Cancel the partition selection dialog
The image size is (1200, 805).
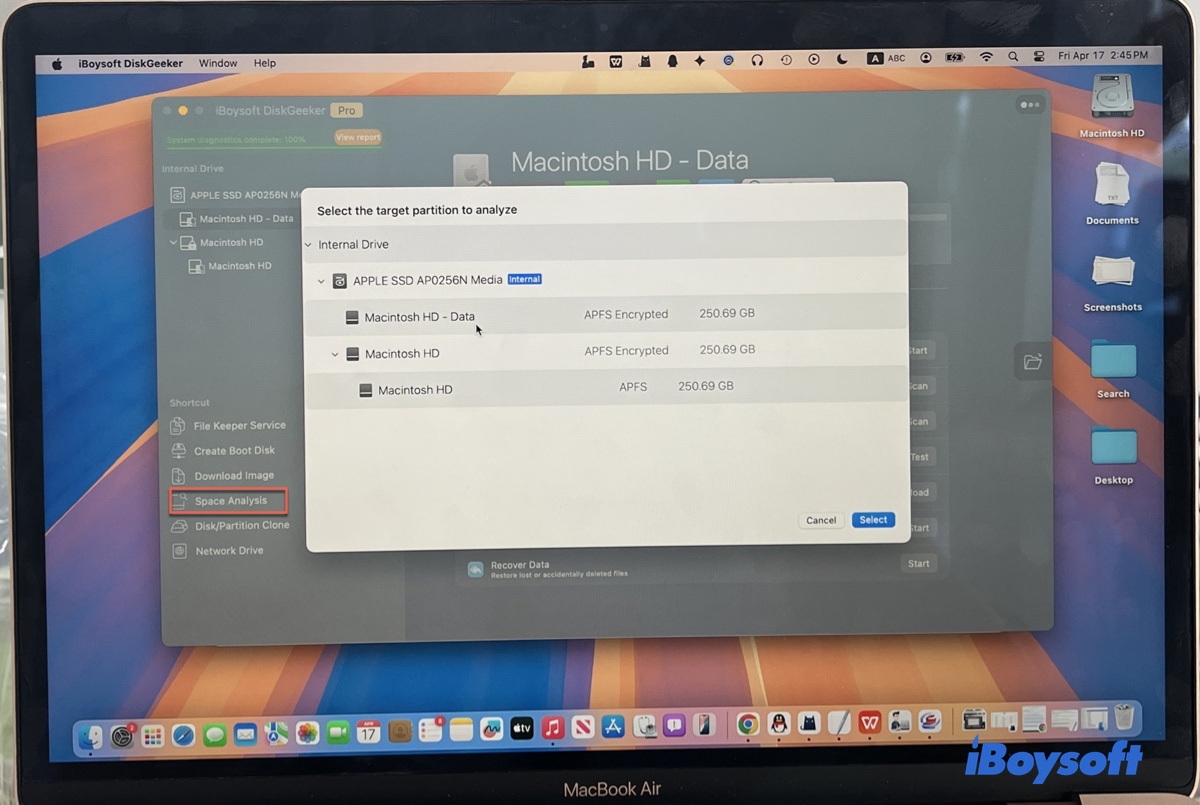820,520
